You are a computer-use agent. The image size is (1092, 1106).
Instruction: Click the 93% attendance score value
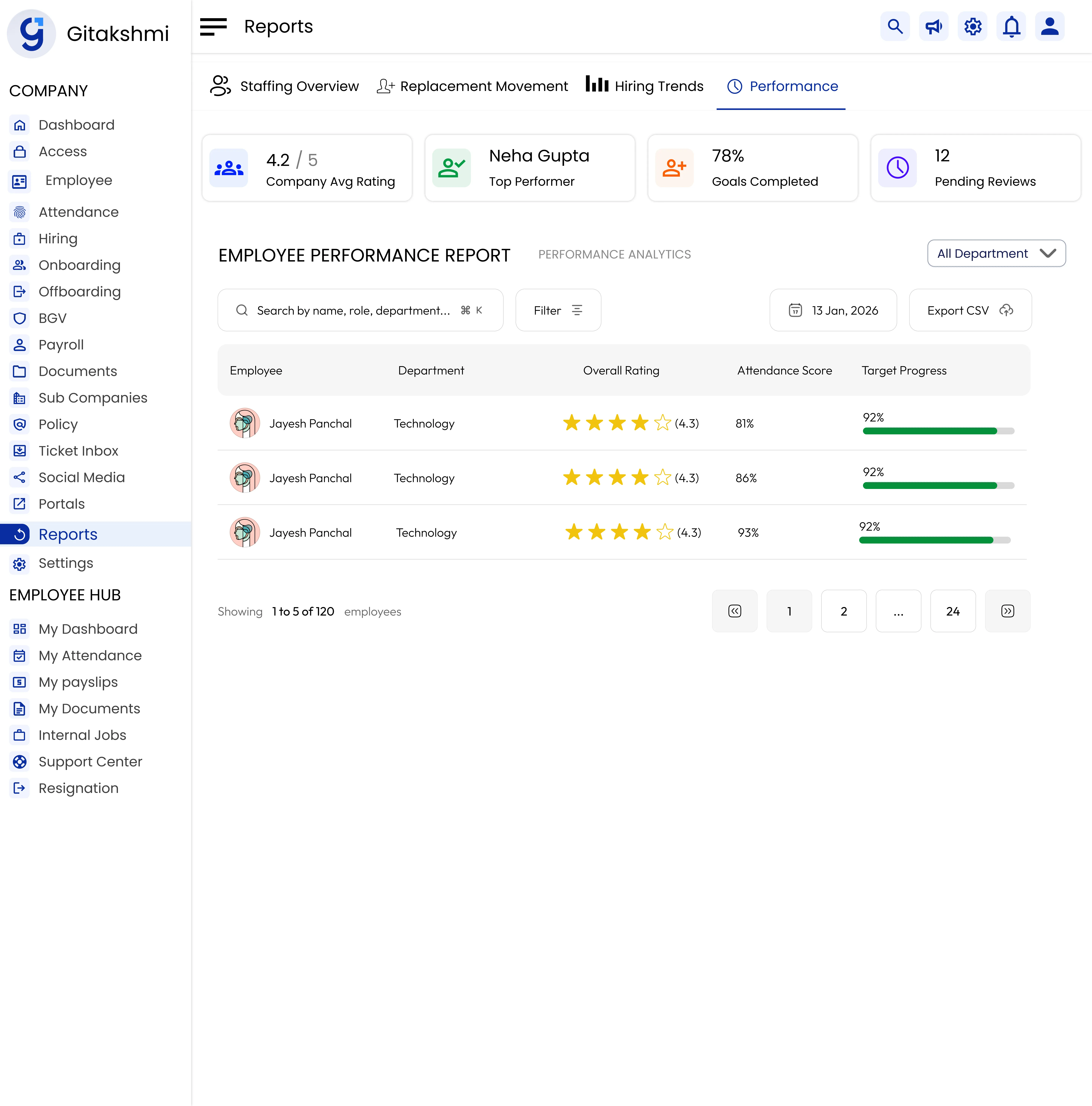748,533
